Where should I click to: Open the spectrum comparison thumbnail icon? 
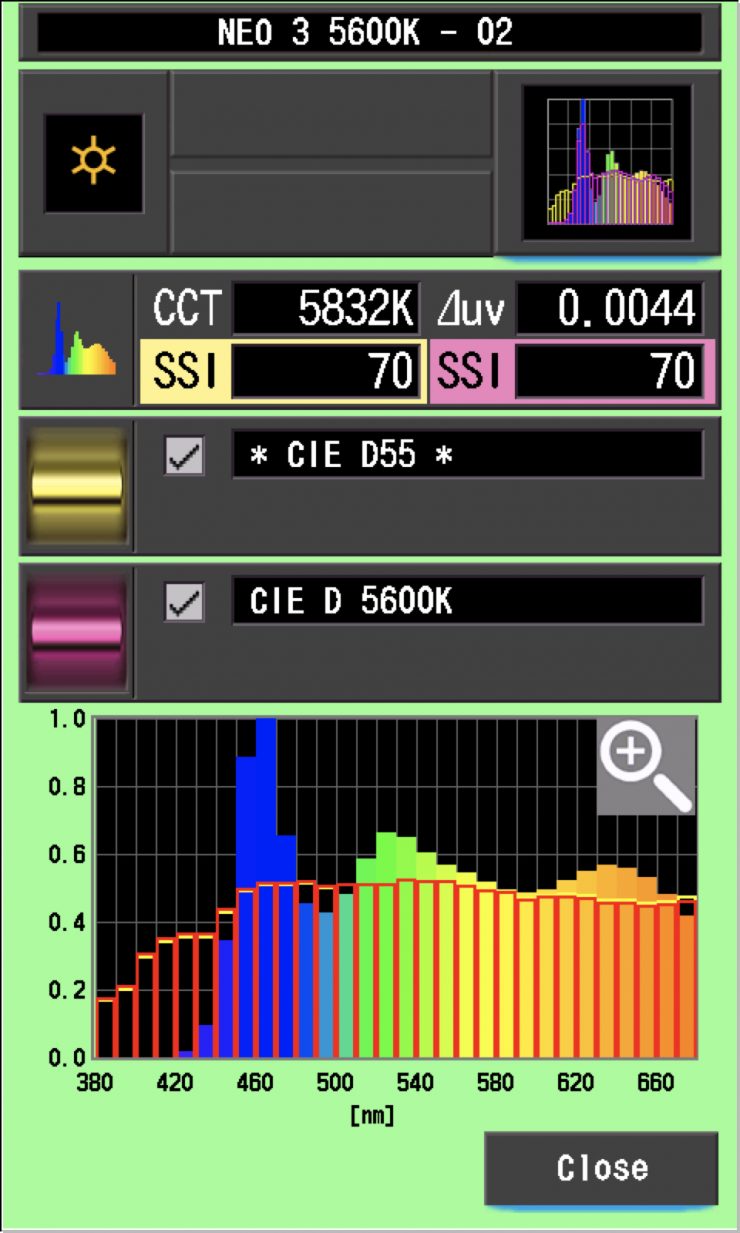pyautogui.click(x=608, y=163)
